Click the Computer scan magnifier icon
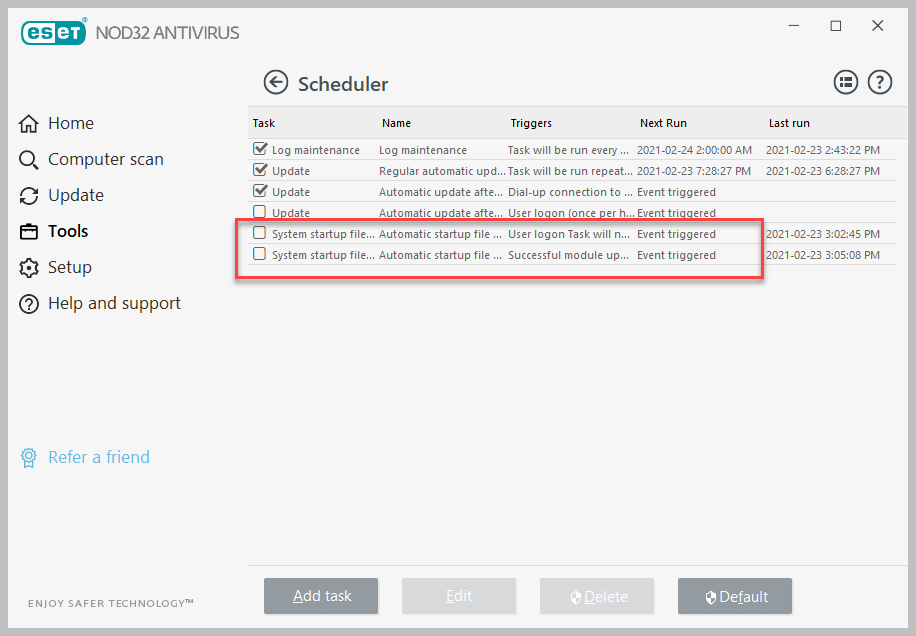This screenshot has height=636, width=916. pyautogui.click(x=29, y=160)
